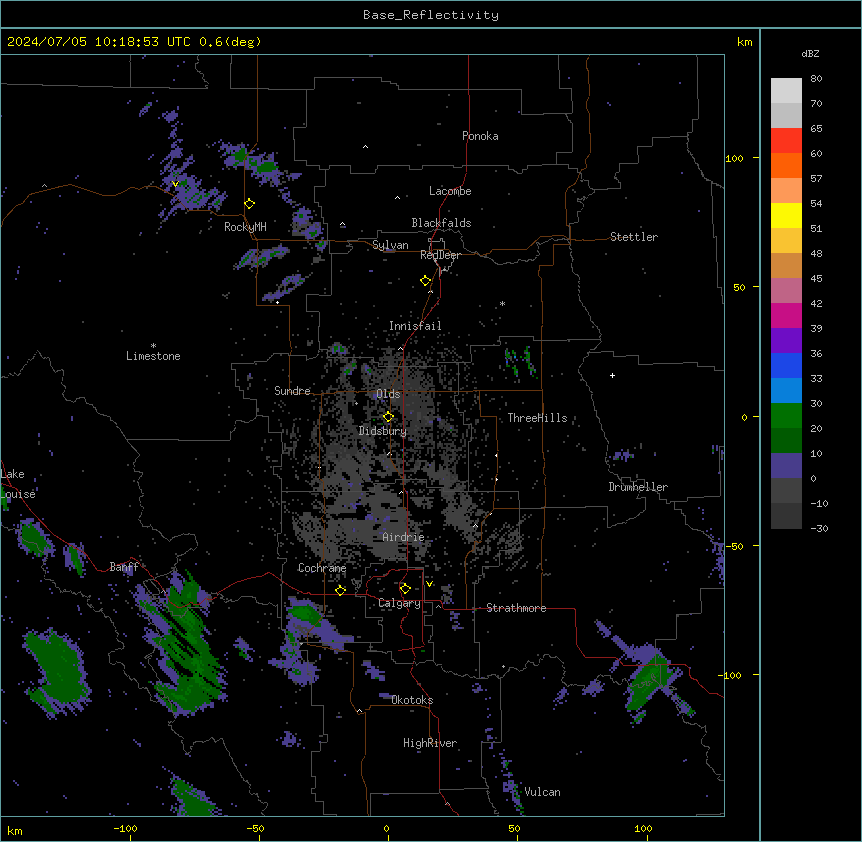Click the Lake Louise label
The image size is (862, 842).
click(x=18, y=484)
